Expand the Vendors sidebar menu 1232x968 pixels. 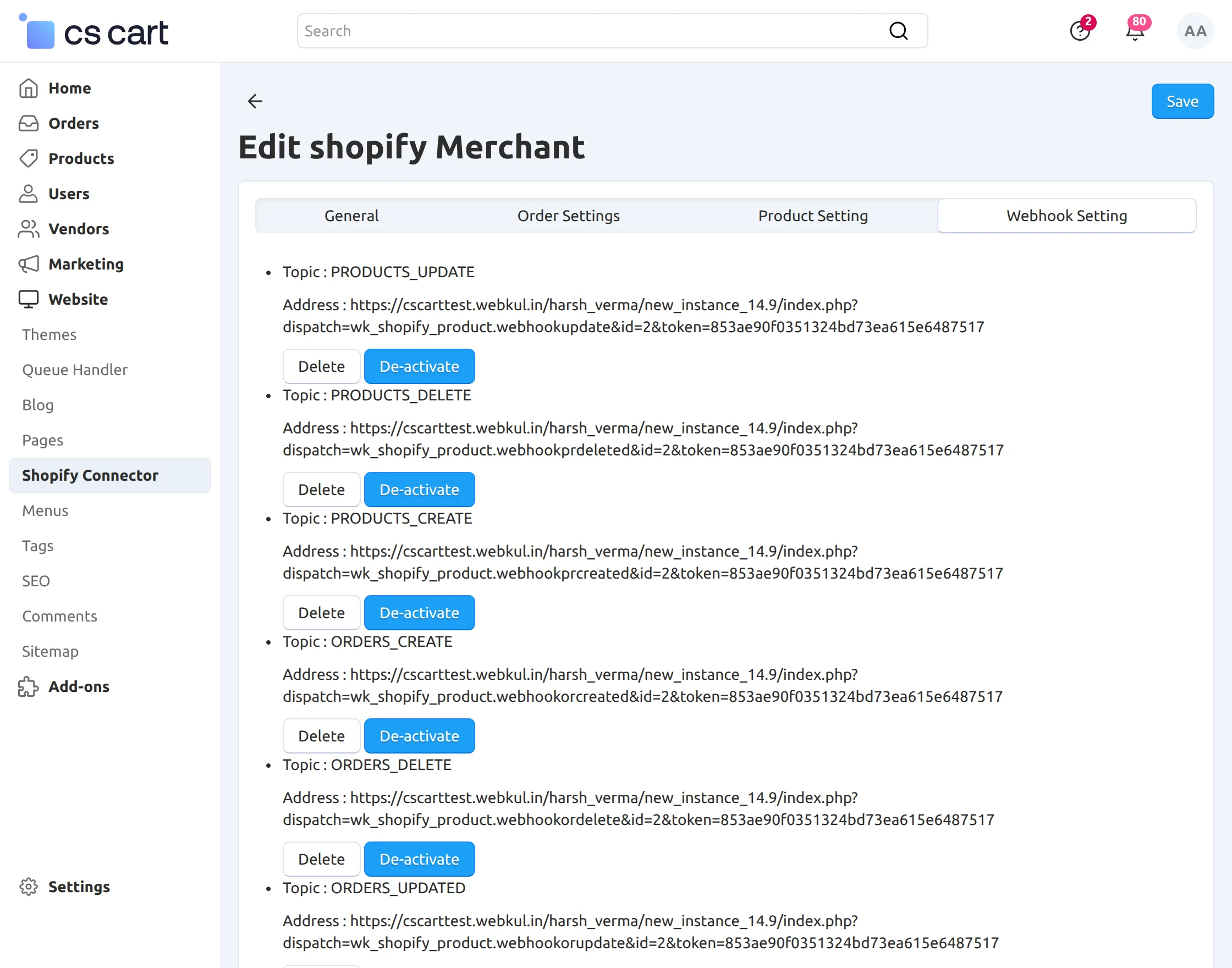(x=78, y=229)
